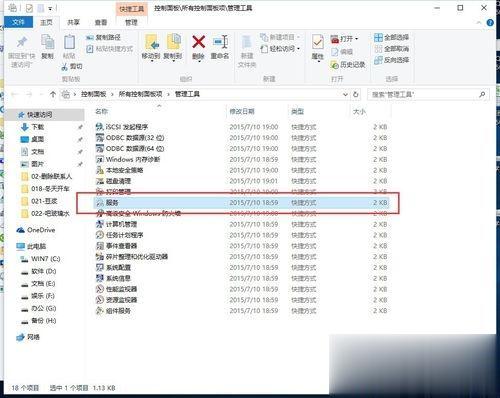Click 所有控制面板项 in the breadcrumb
The width and height of the screenshot is (500, 398).
pos(140,94)
